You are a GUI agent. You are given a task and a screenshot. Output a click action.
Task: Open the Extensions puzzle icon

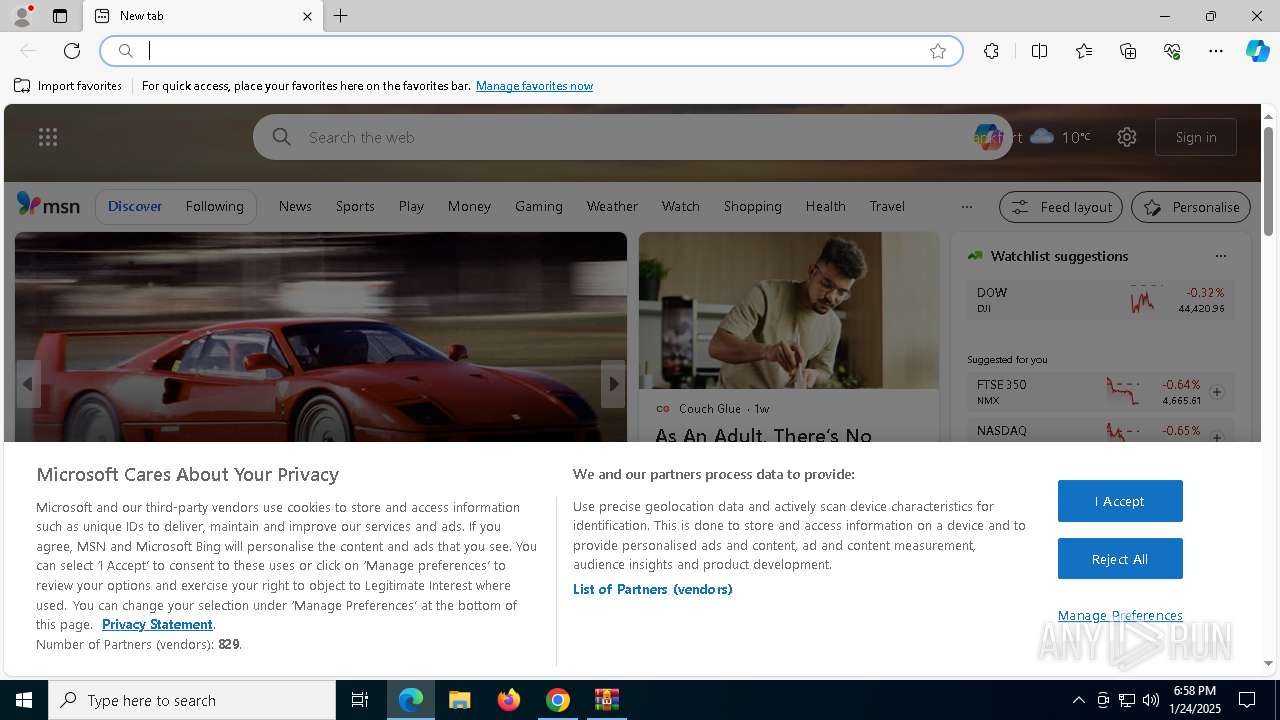[991, 51]
